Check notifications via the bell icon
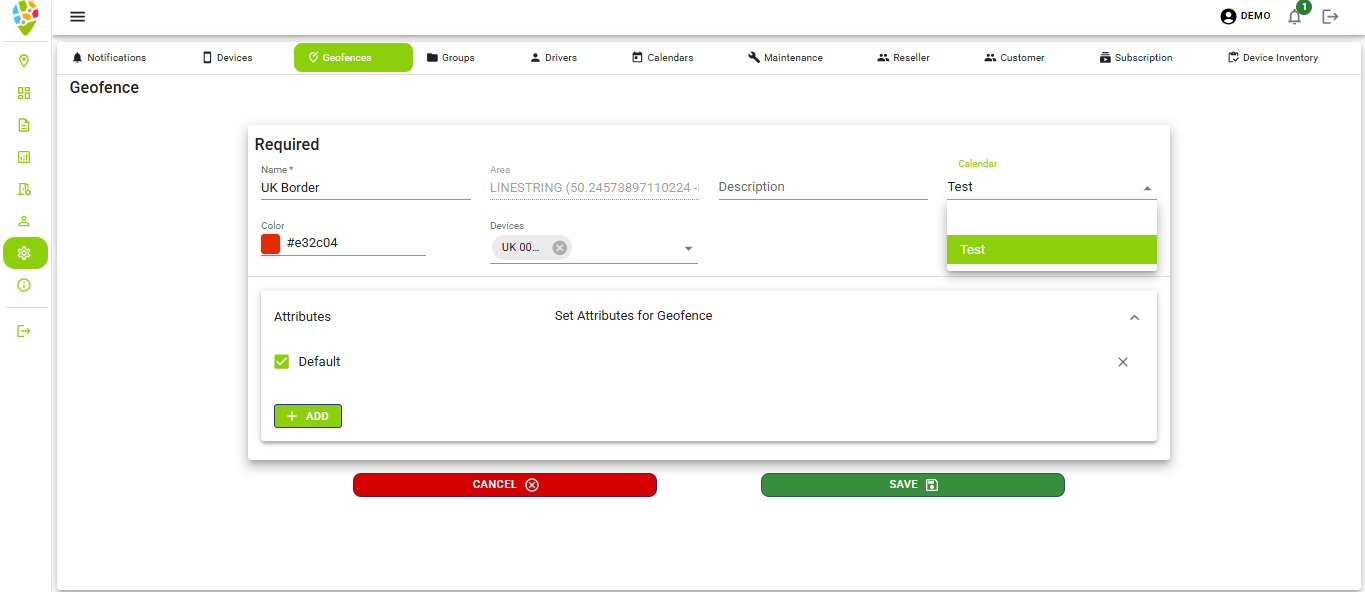 (x=1294, y=16)
